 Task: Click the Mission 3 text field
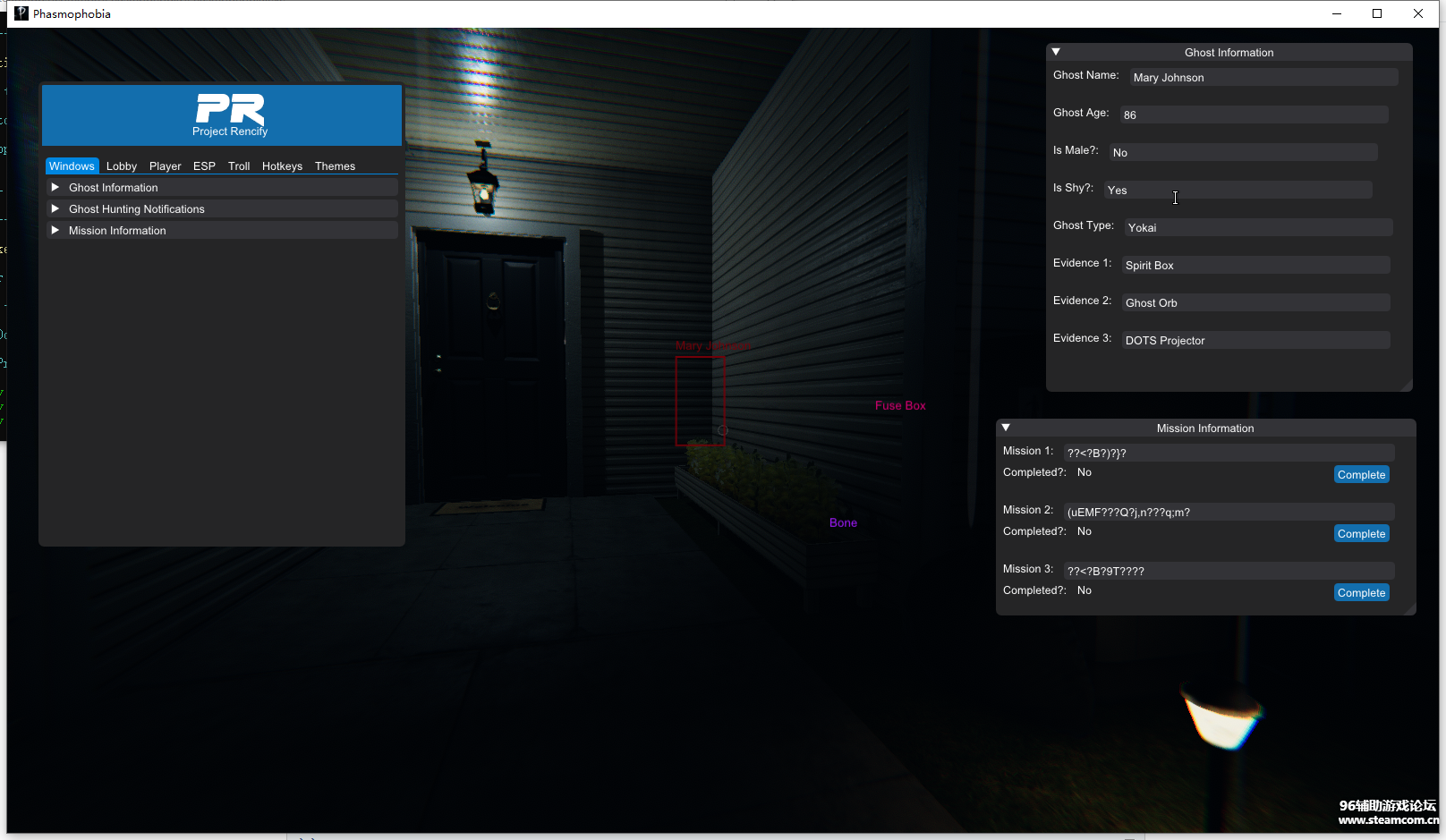tap(1229, 572)
